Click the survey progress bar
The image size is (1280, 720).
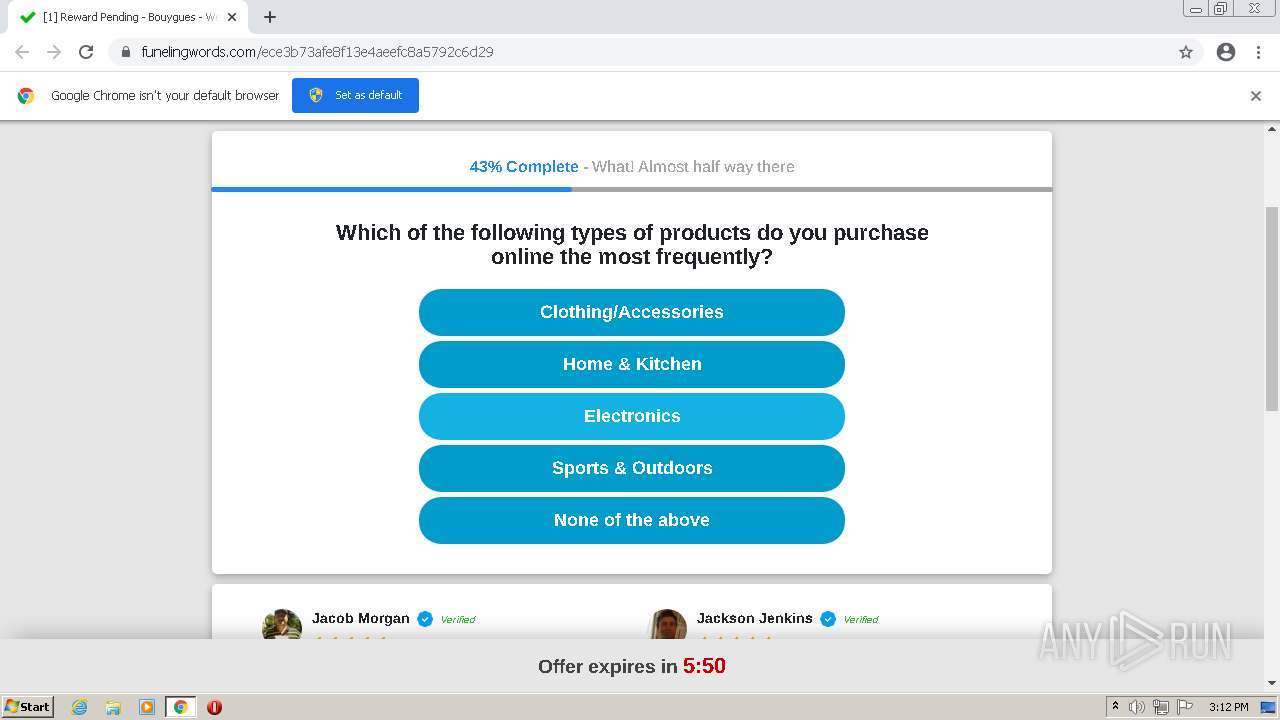[632, 189]
